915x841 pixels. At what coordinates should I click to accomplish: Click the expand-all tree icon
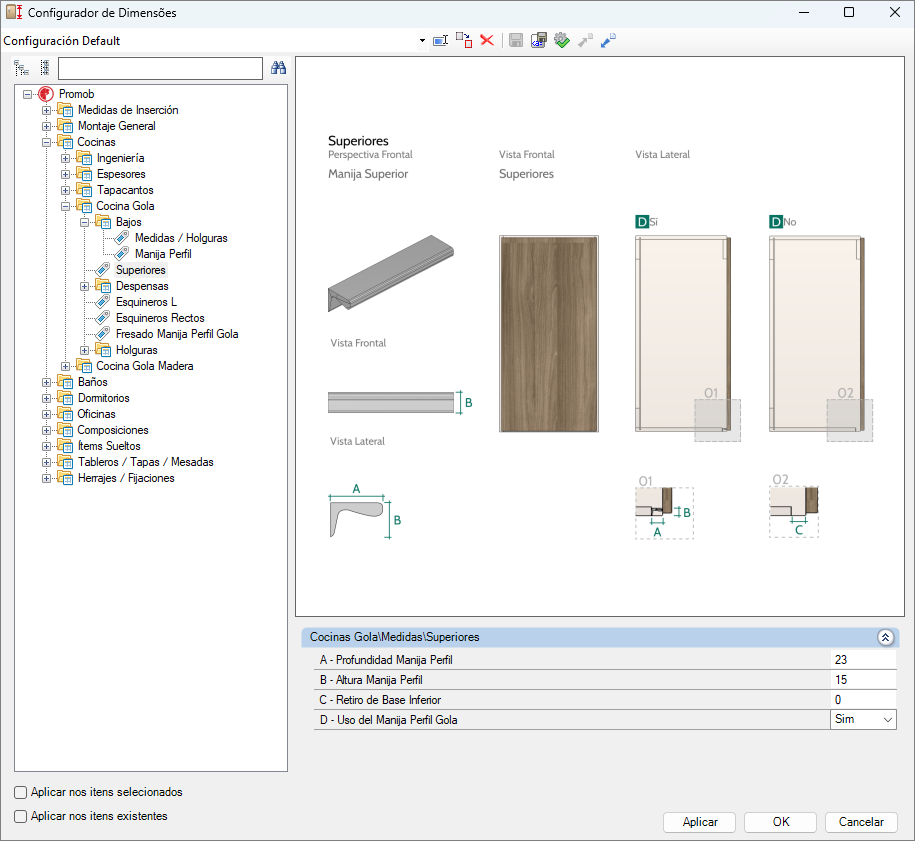coord(22,68)
